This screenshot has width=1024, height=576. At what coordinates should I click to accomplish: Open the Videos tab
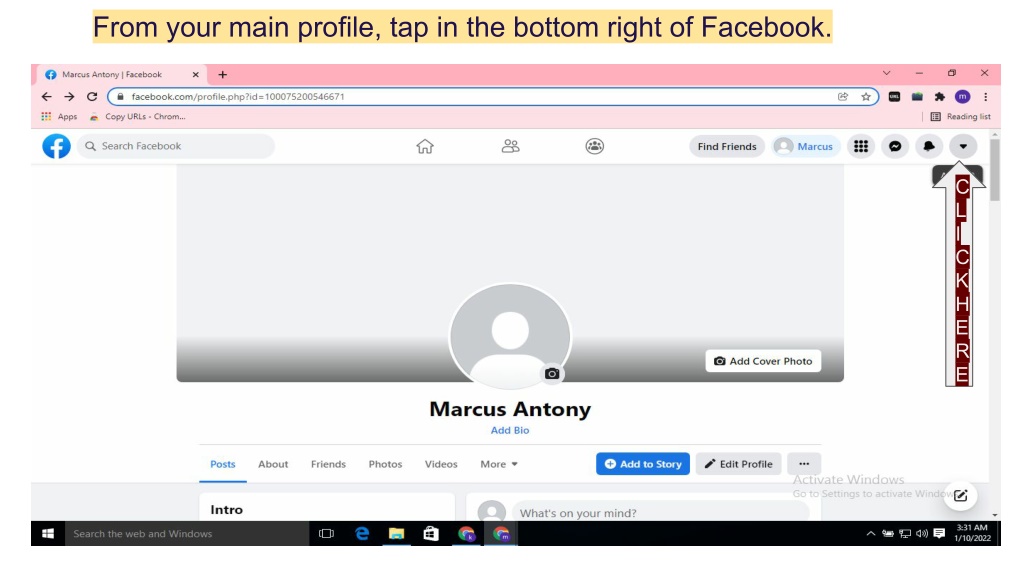tap(441, 464)
